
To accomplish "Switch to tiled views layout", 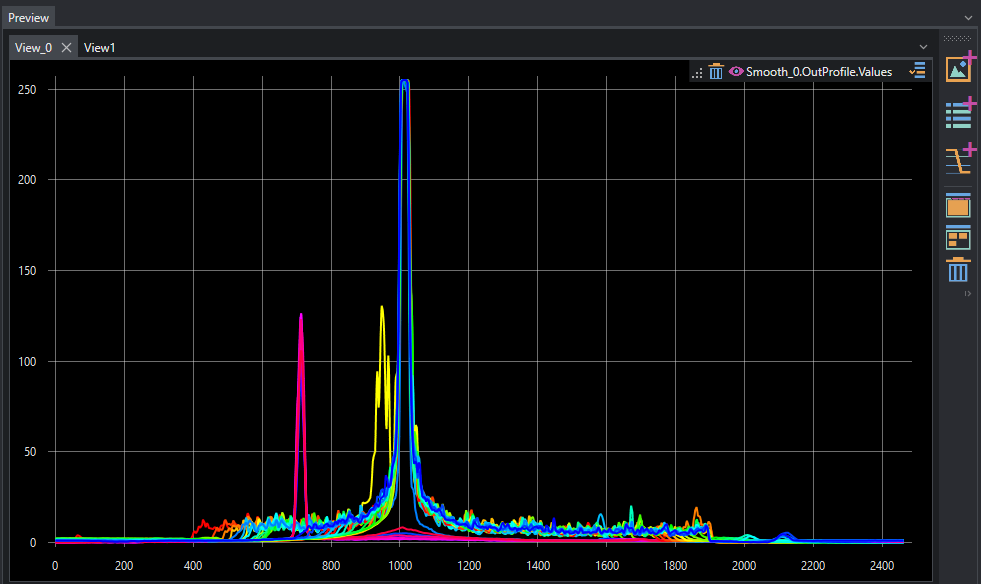I will [958, 238].
